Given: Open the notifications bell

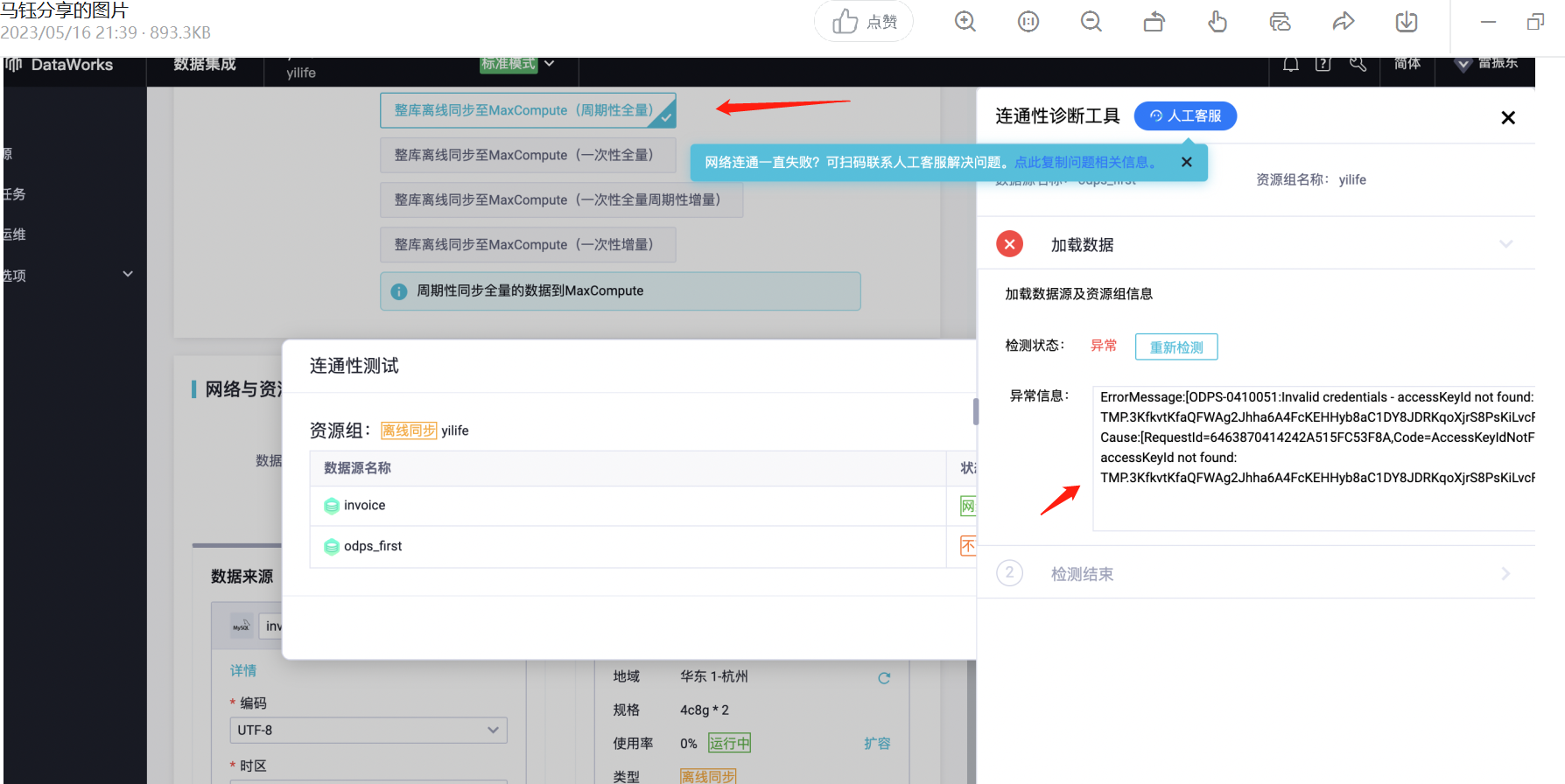Looking at the screenshot, I should (1290, 64).
